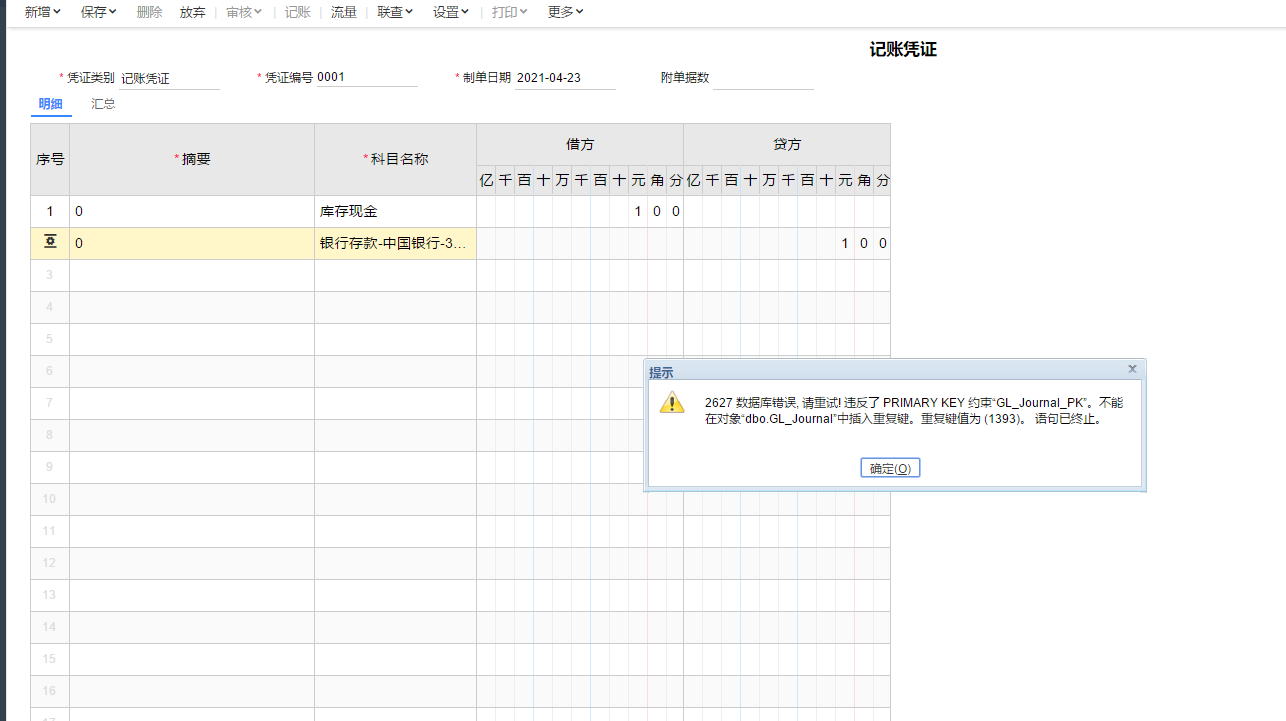
Task: Switch to the 明细 tab
Action: [x=51, y=104]
